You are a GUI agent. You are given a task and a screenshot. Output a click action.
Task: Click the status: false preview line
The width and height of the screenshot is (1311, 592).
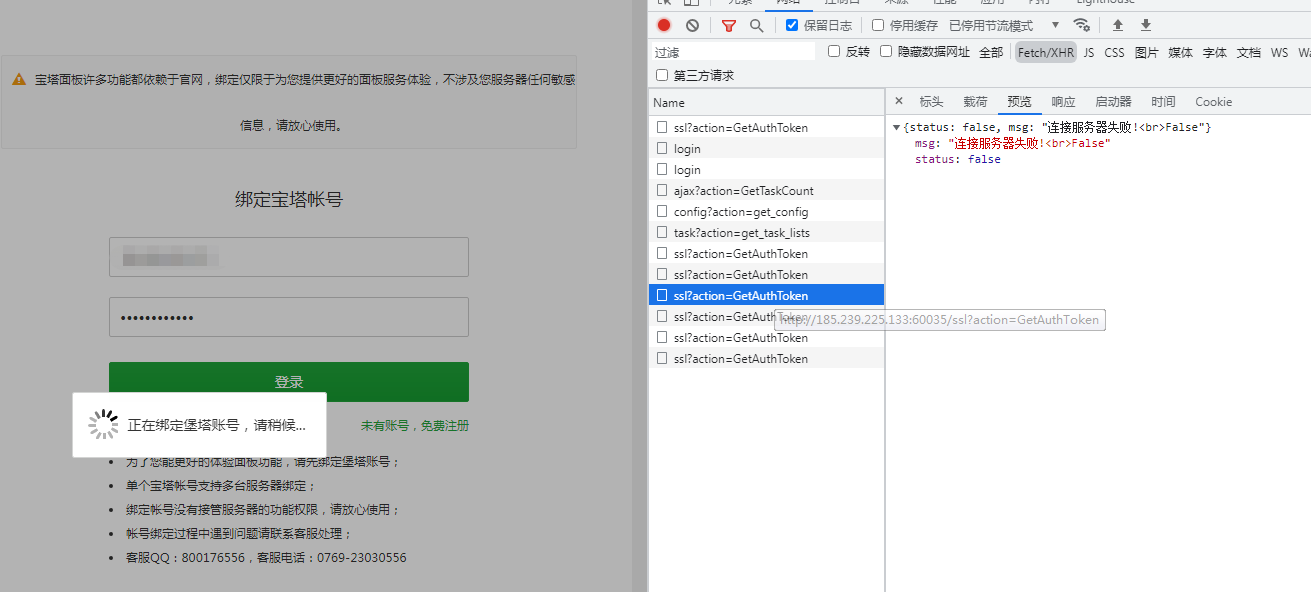pos(957,159)
